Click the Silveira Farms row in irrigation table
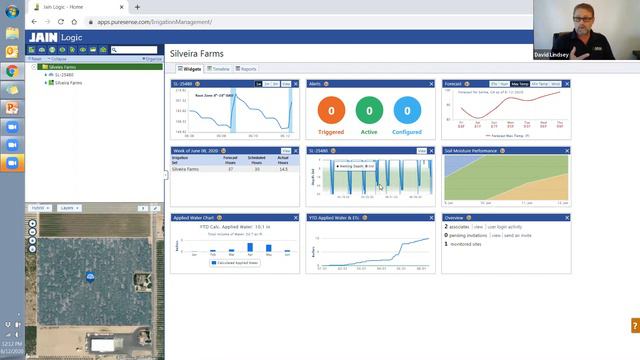Viewport: 640px width, 360px height. (x=235, y=169)
